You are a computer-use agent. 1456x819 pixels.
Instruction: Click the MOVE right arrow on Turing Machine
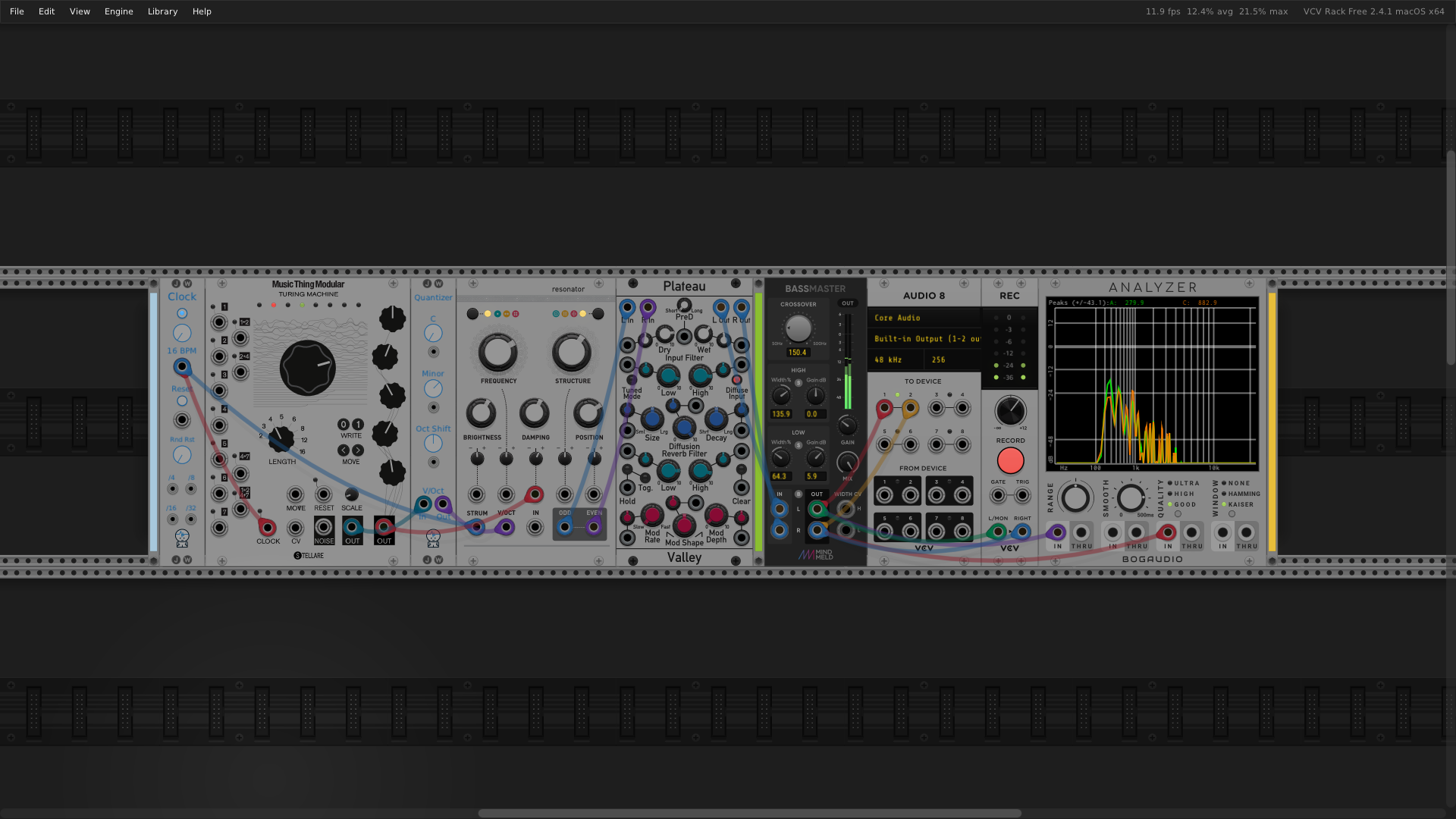coord(358,450)
